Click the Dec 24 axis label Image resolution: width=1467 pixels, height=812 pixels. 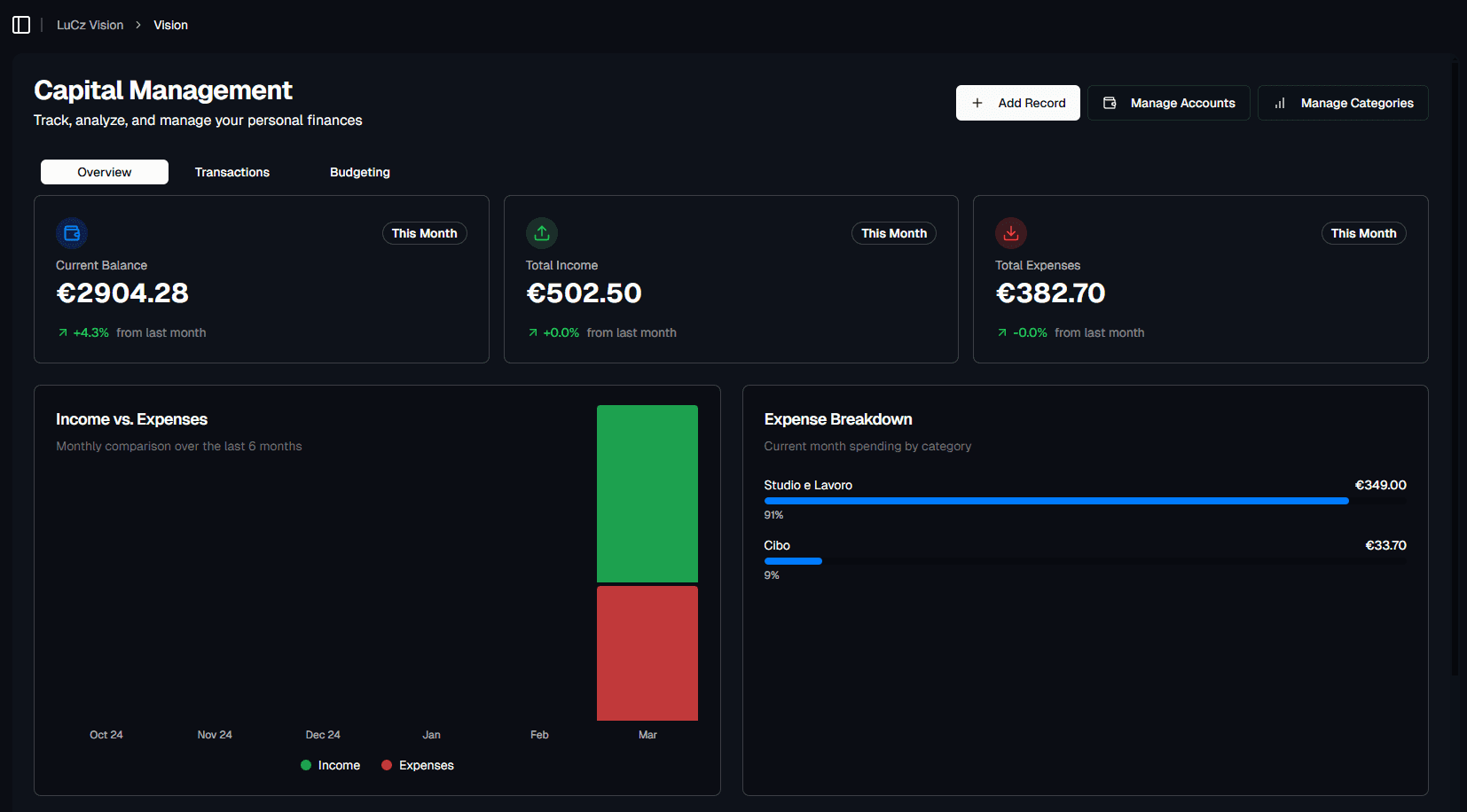(323, 735)
